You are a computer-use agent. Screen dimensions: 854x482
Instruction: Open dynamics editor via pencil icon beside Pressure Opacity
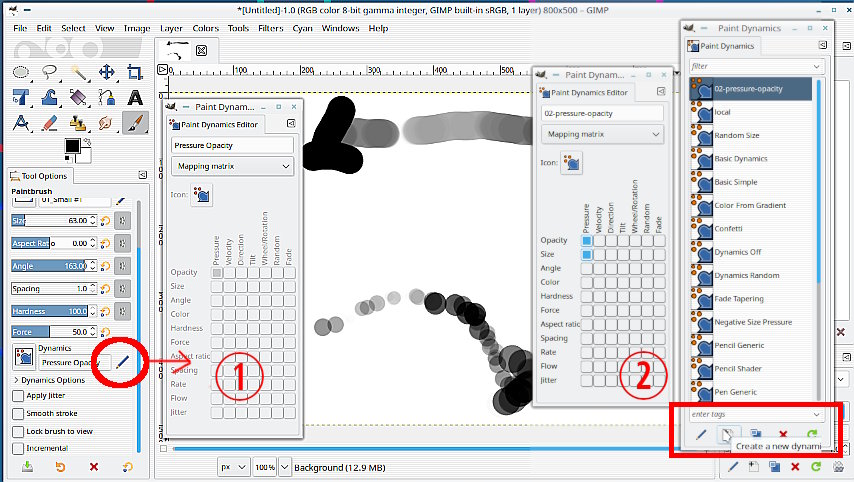tap(122, 361)
